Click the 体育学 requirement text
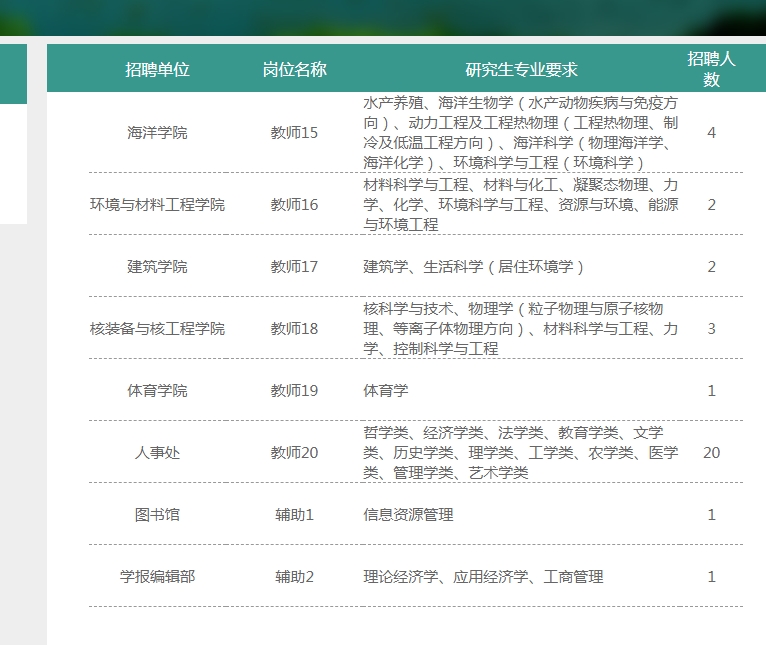This screenshot has height=645, width=766. (385, 390)
